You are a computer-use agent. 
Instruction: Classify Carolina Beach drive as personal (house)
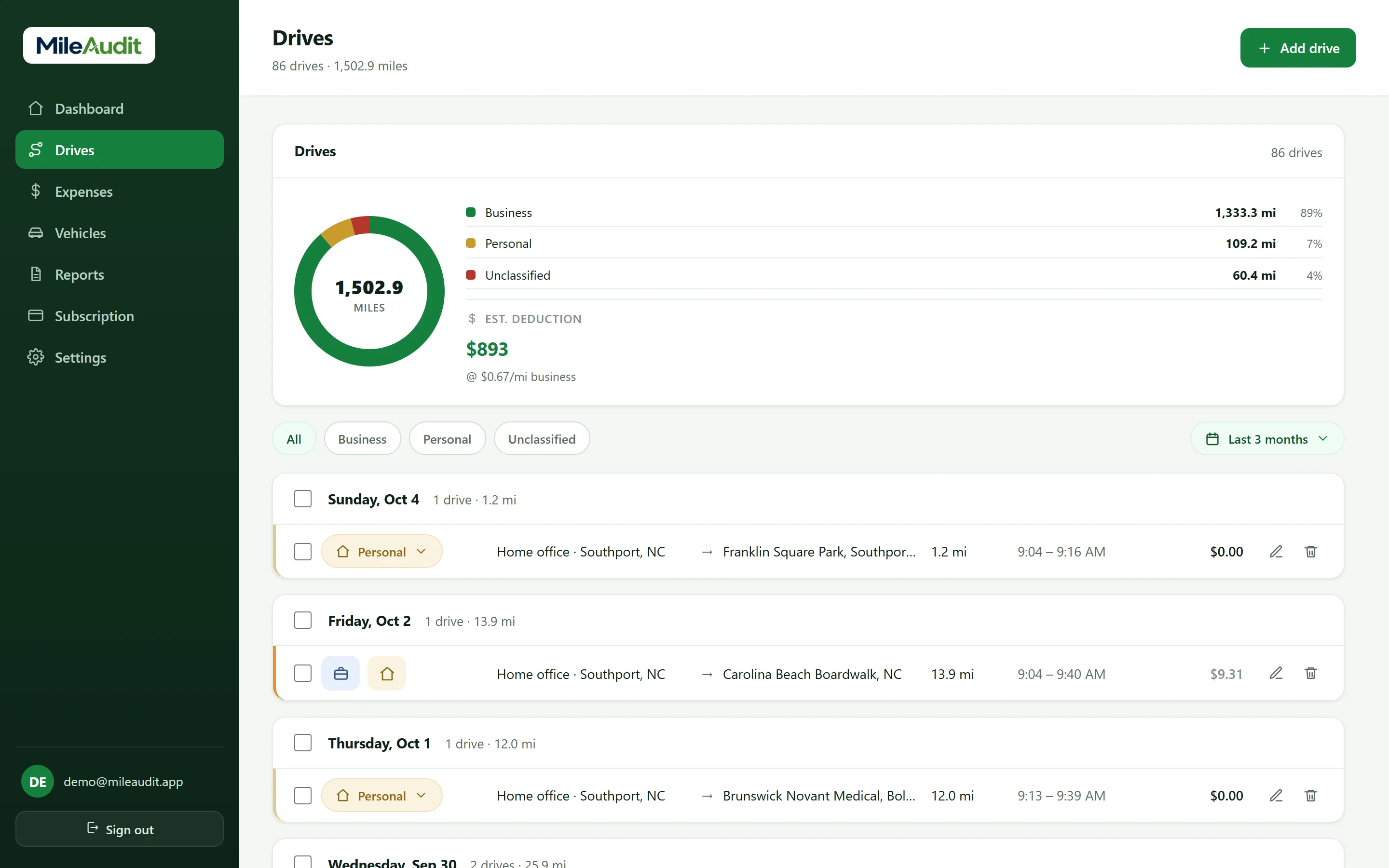[x=387, y=673]
